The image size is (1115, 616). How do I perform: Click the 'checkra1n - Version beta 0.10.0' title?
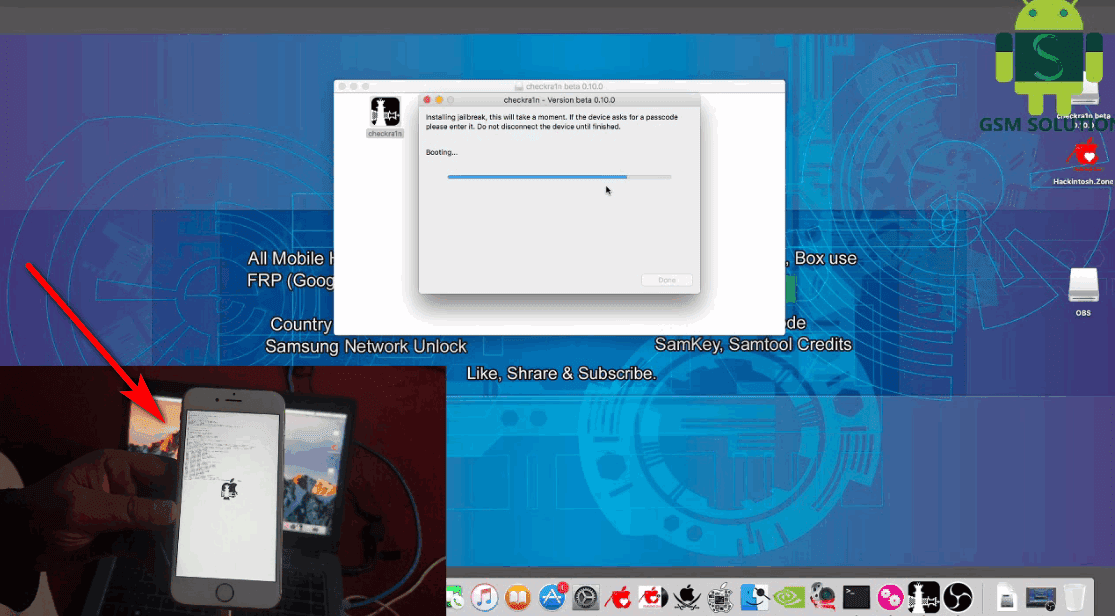[x=559, y=100]
